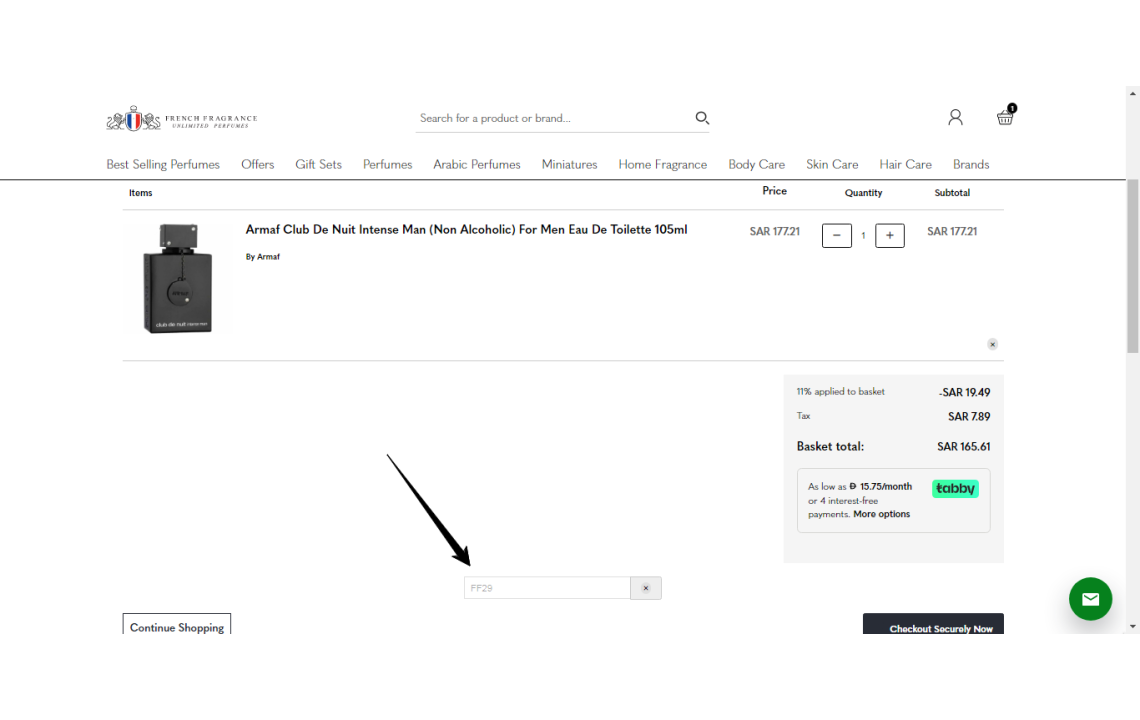Increase quantity with plus button
The height and width of the screenshot is (720, 1140).
coord(890,236)
